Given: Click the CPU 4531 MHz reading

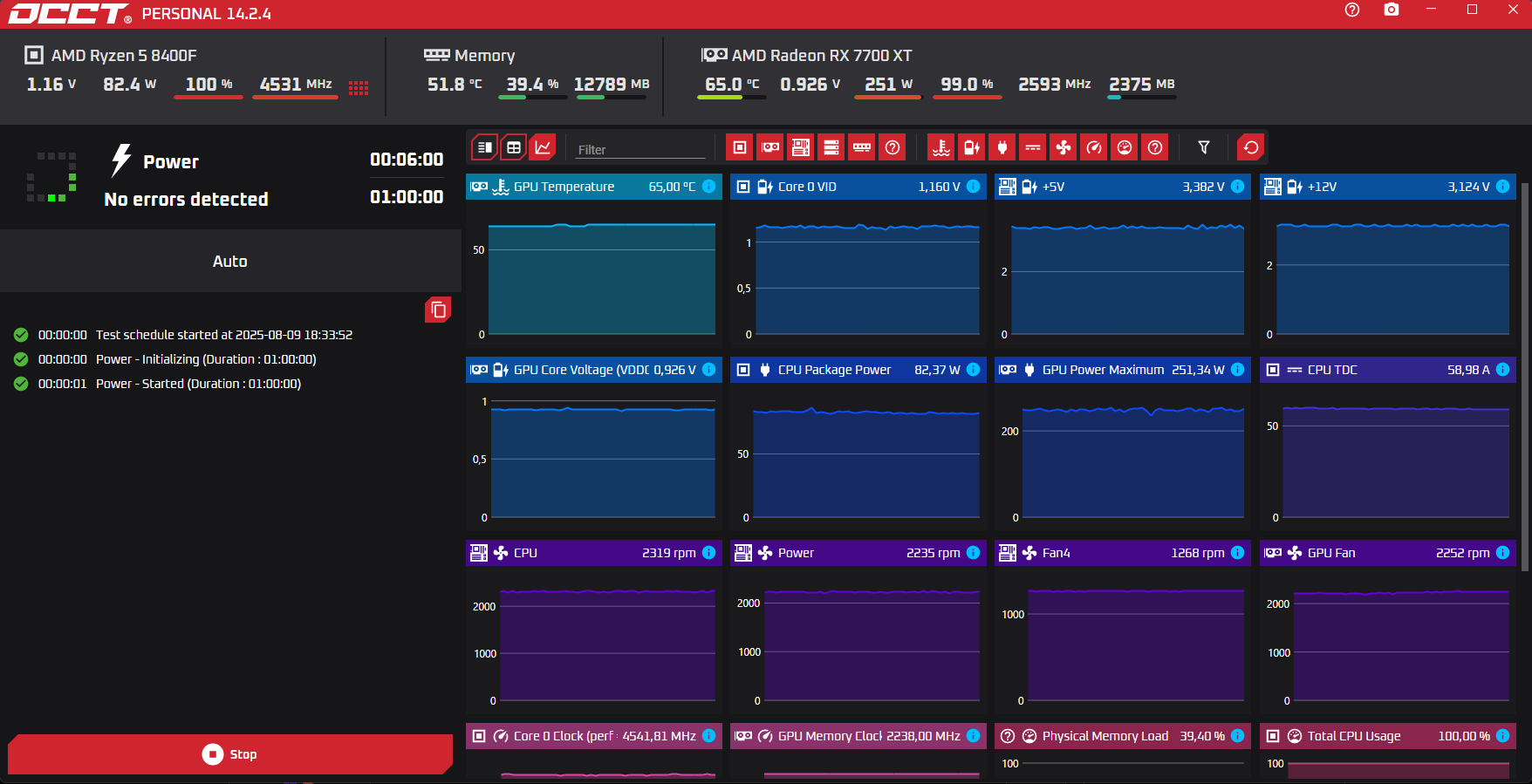Looking at the screenshot, I should click(x=296, y=85).
